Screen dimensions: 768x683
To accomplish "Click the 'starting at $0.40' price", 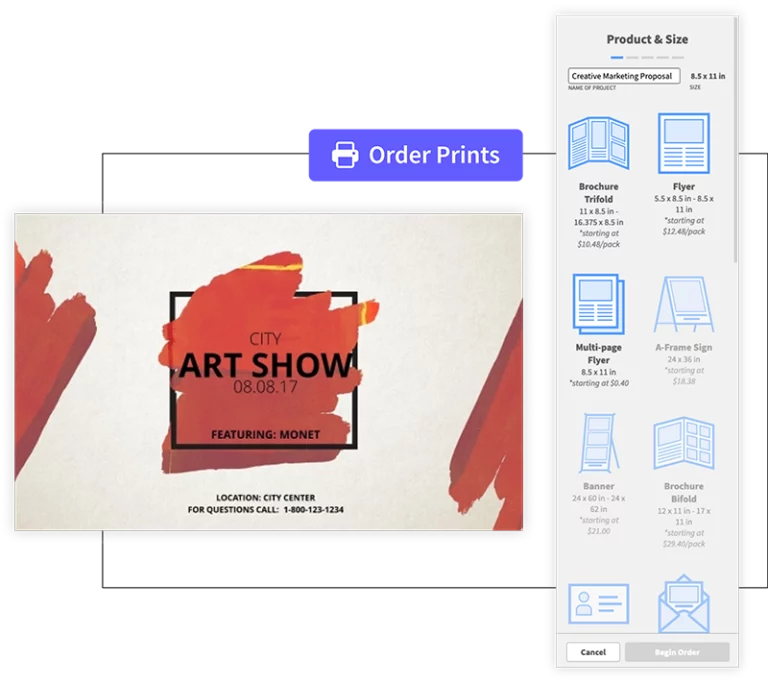I will pyautogui.click(x=599, y=383).
